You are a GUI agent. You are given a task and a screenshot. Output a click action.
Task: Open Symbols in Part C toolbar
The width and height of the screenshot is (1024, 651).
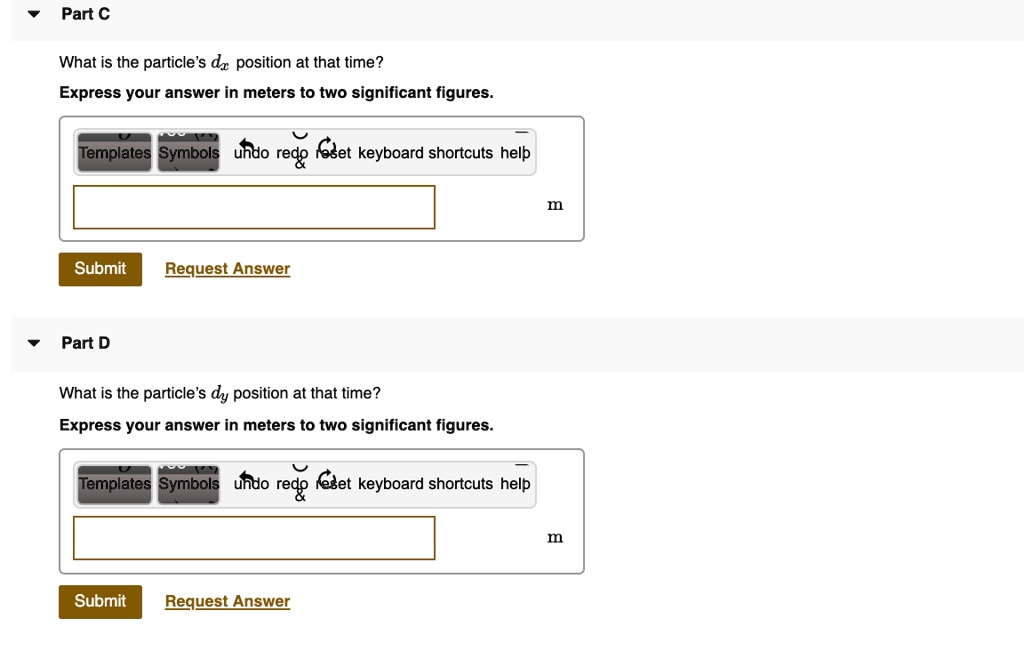click(189, 153)
